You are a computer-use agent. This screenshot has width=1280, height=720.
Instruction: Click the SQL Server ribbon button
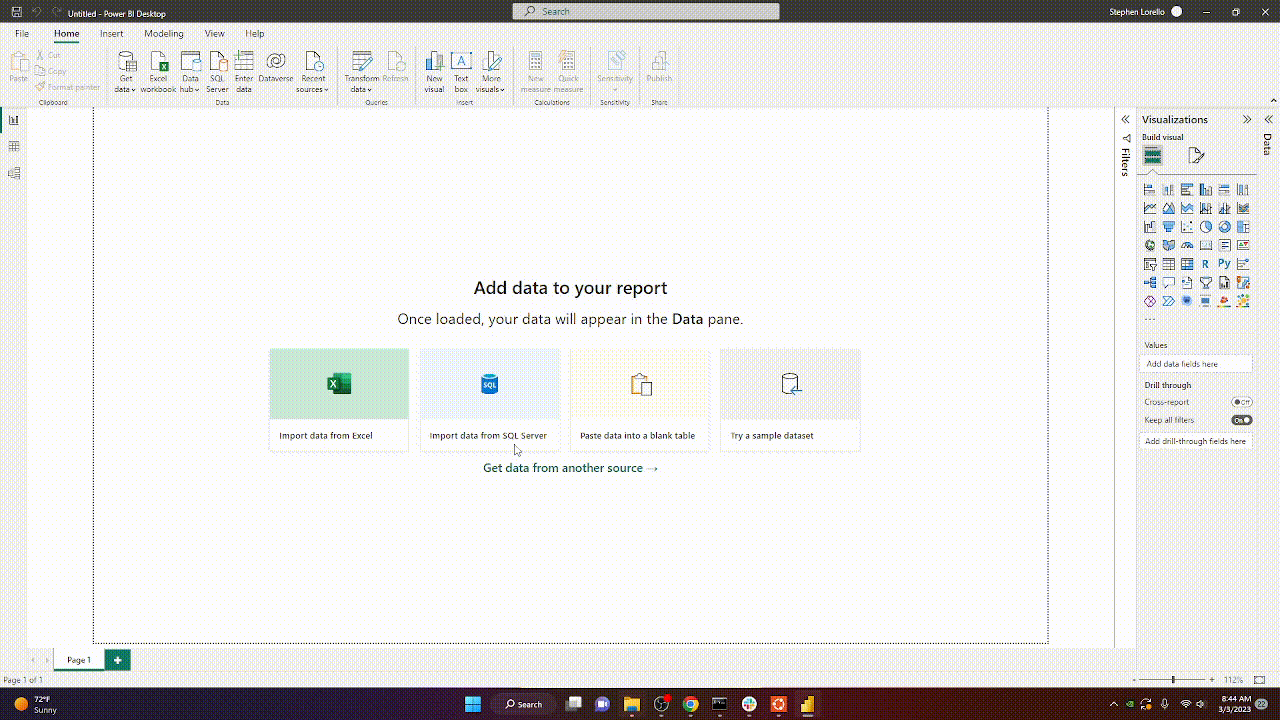coord(217,72)
